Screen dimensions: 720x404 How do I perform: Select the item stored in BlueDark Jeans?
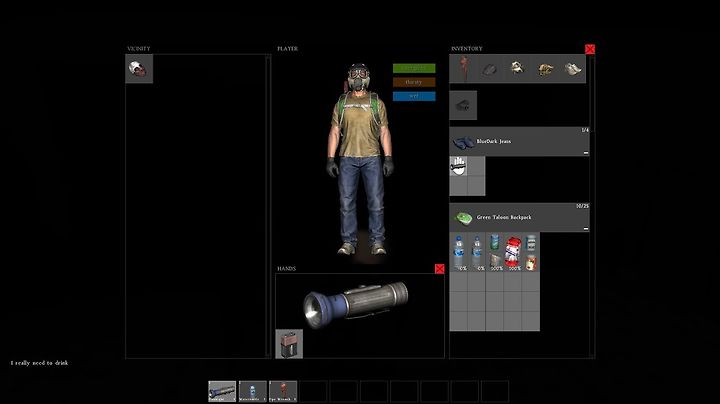point(458,166)
